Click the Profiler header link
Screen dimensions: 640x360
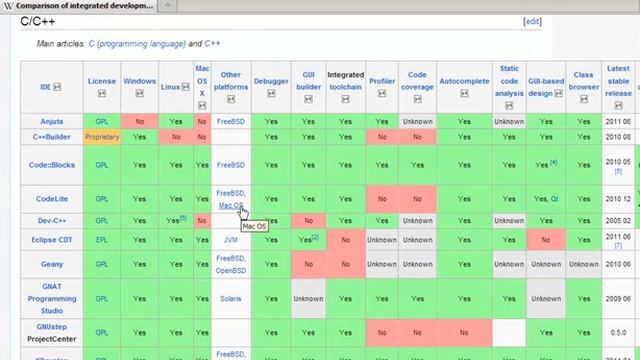pyautogui.click(x=382, y=81)
